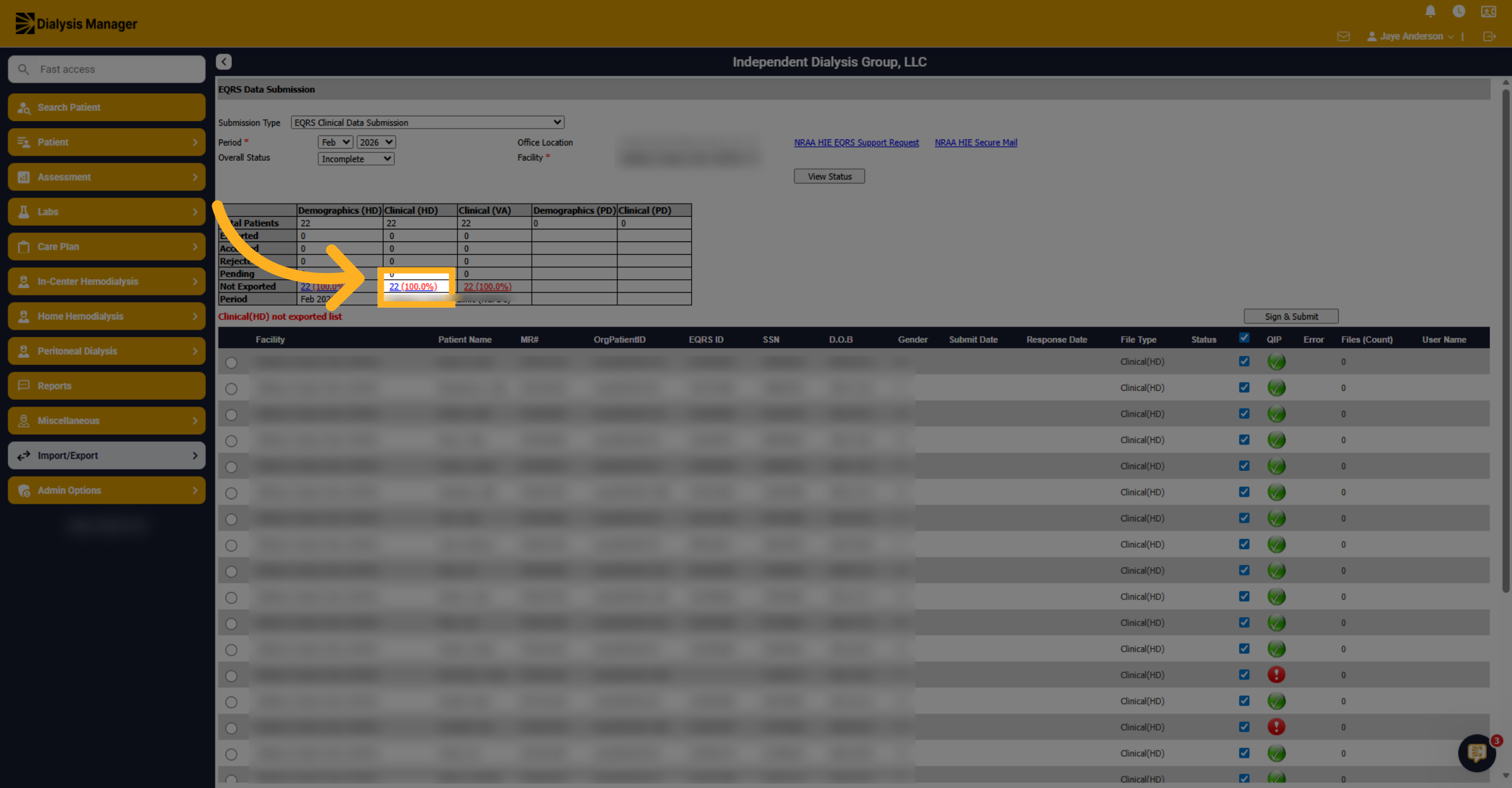Click the Search Patient icon
This screenshot has height=788, width=1512.
point(24,108)
